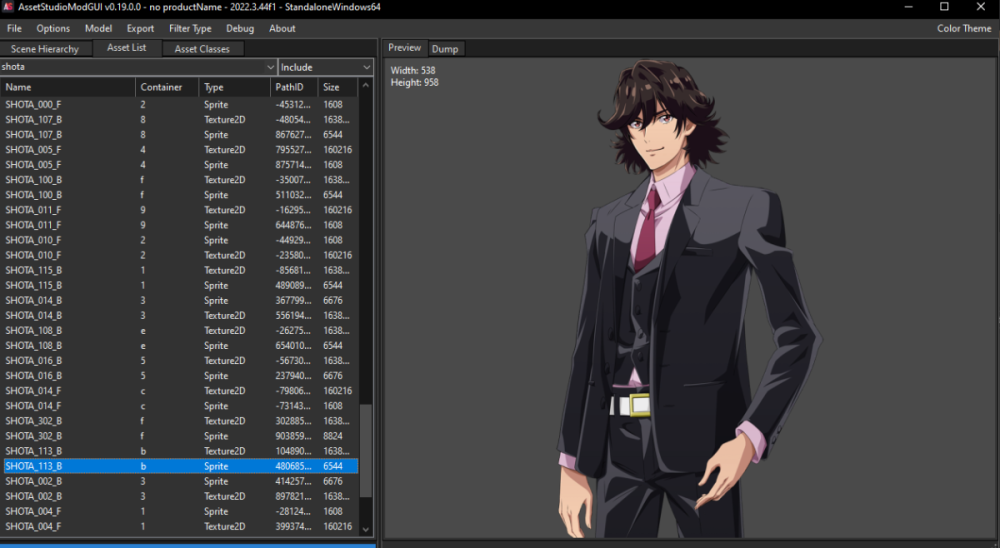Sort the list by Name column
1000x548 pixels.
click(68, 87)
